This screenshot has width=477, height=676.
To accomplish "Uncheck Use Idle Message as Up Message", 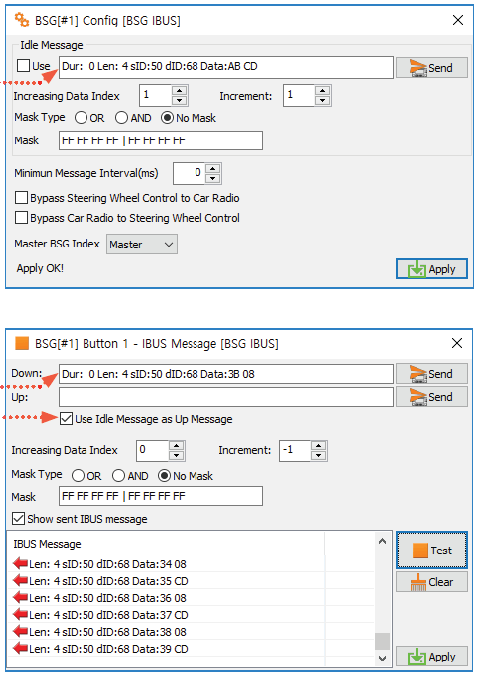I will coord(66,419).
